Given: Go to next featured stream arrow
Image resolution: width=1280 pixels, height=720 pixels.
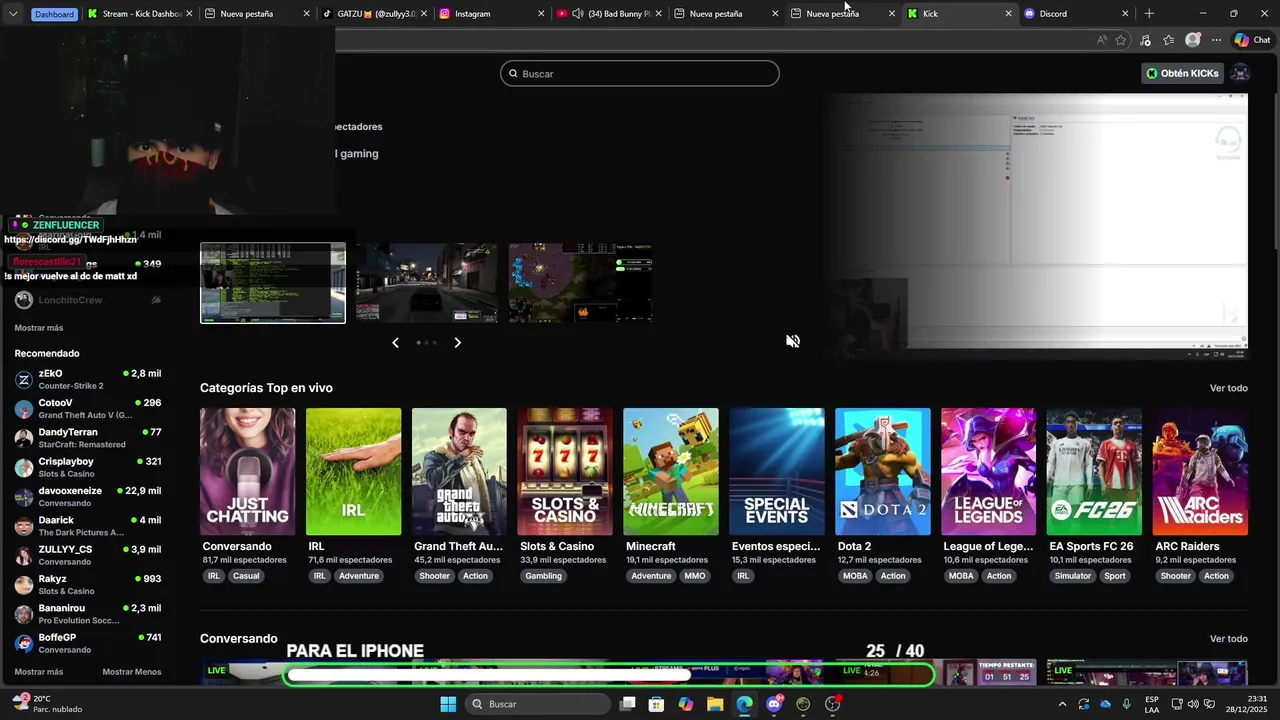Looking at the screenshot, I should pos(458,343).
